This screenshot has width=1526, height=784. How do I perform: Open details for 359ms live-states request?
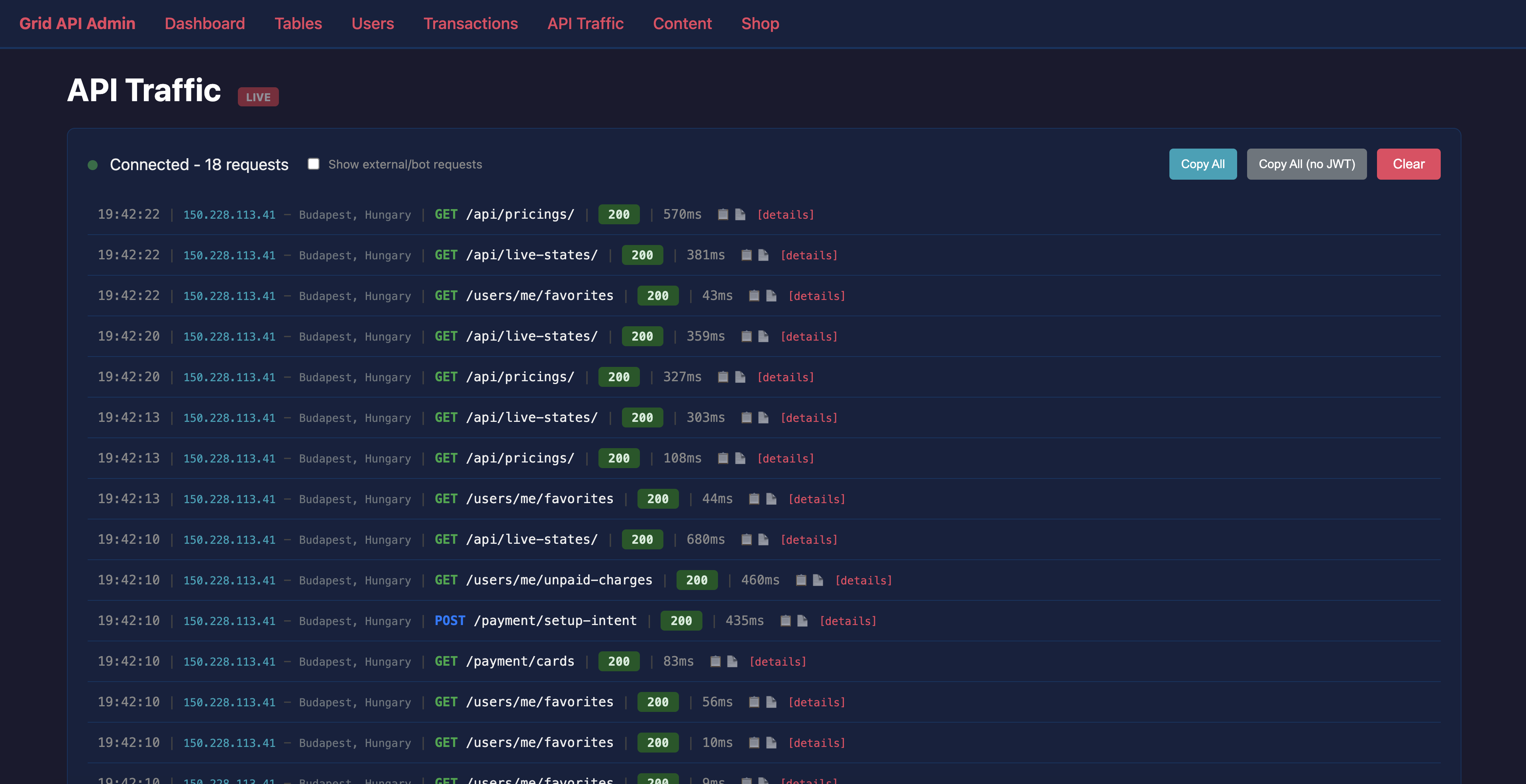(x=809, y=336)
